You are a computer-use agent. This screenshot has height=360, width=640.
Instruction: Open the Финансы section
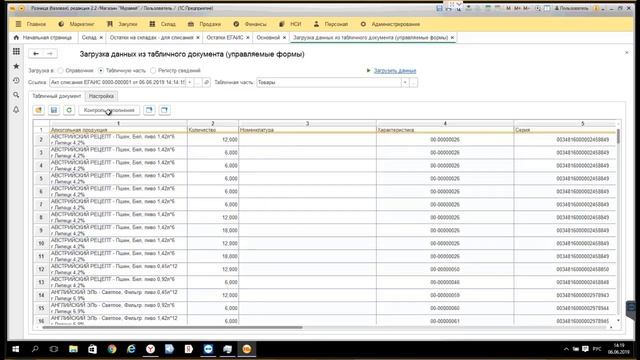[x=250, y=24]
